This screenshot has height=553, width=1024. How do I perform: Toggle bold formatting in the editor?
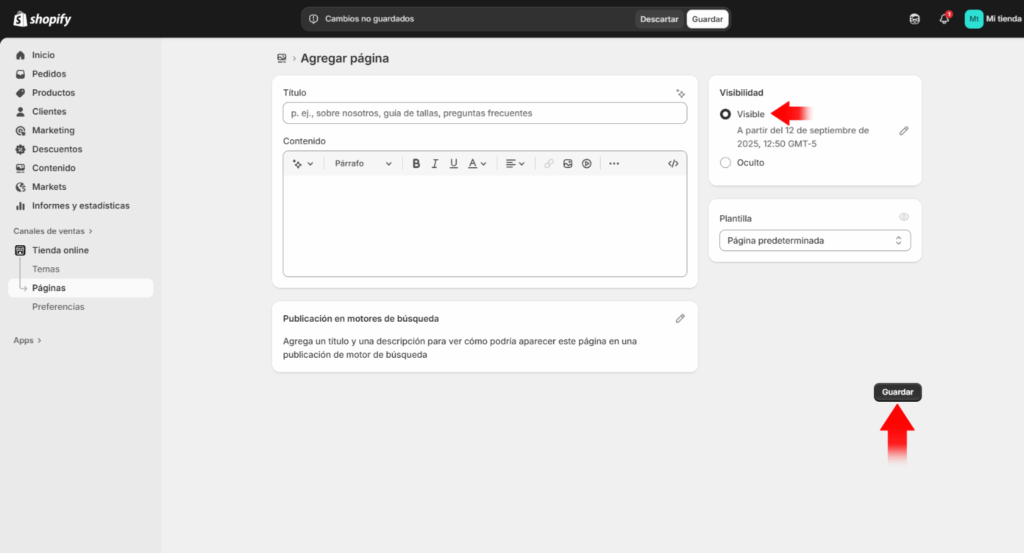tap(417, 163)
